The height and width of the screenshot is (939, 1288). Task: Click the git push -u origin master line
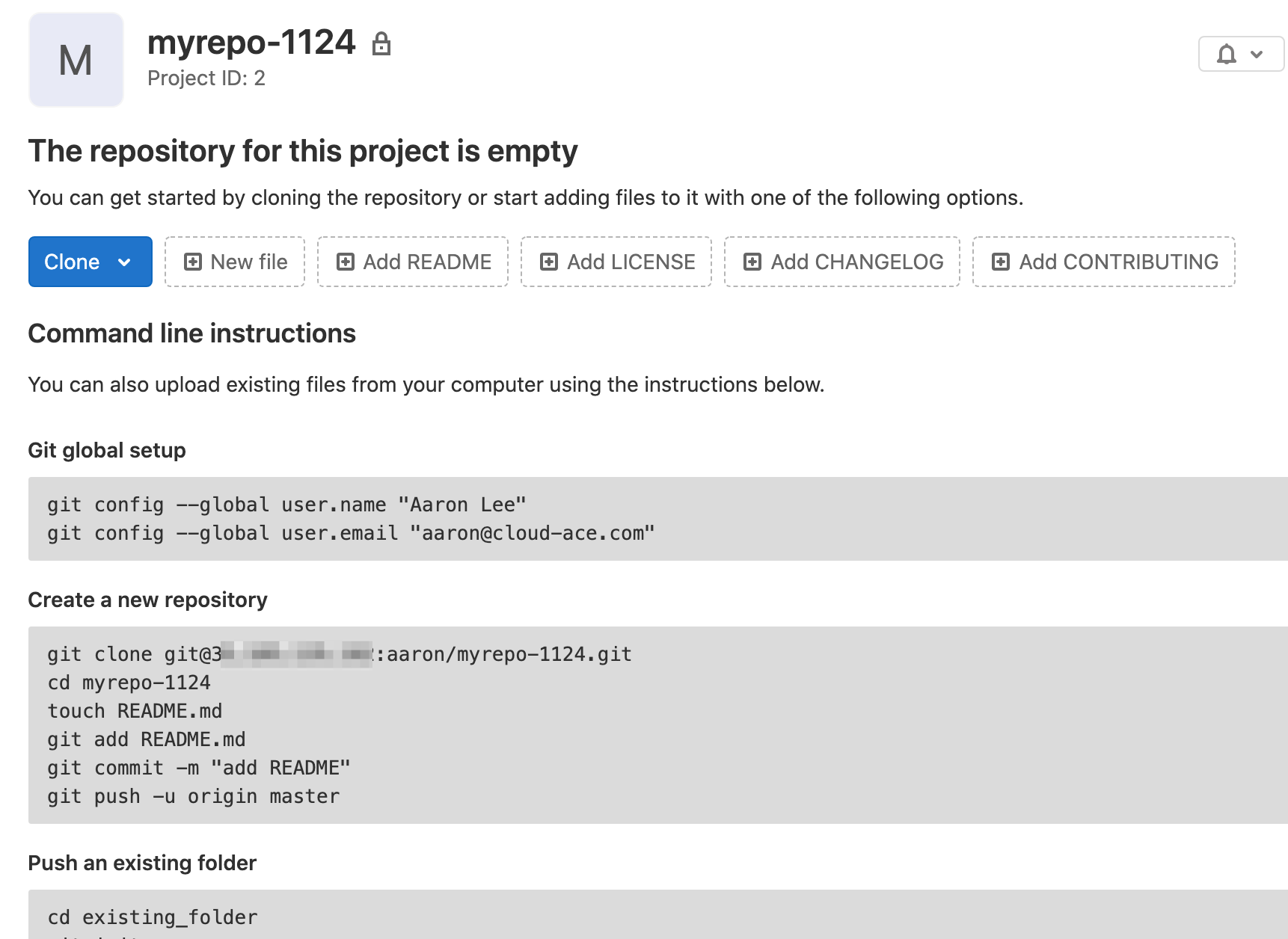(193, 796)
